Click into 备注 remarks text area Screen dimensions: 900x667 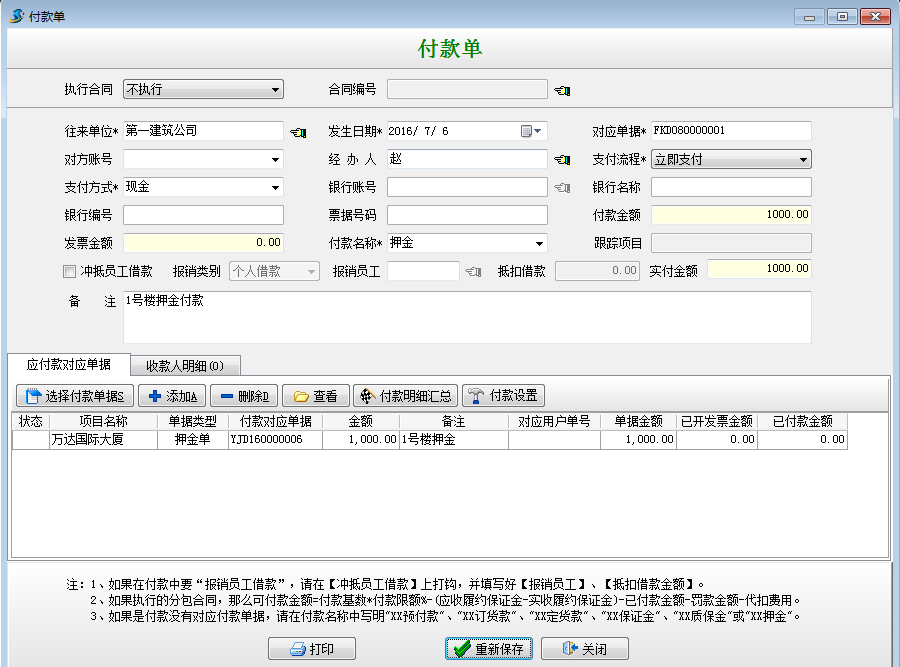coord(465,317)
